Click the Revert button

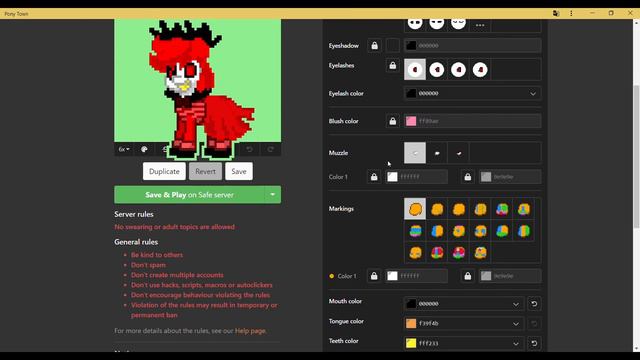pos(205,171)
